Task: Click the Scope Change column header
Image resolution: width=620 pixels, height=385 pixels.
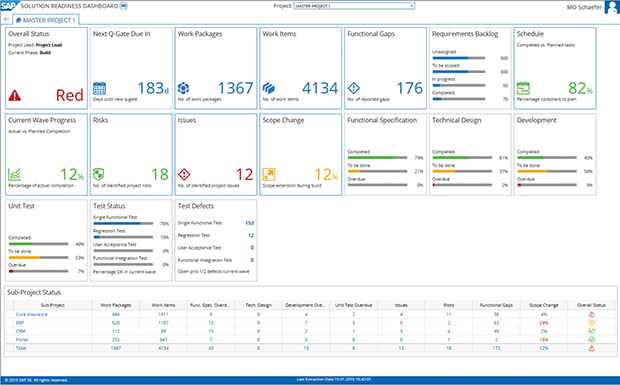Action: click(x=544, y=305)
